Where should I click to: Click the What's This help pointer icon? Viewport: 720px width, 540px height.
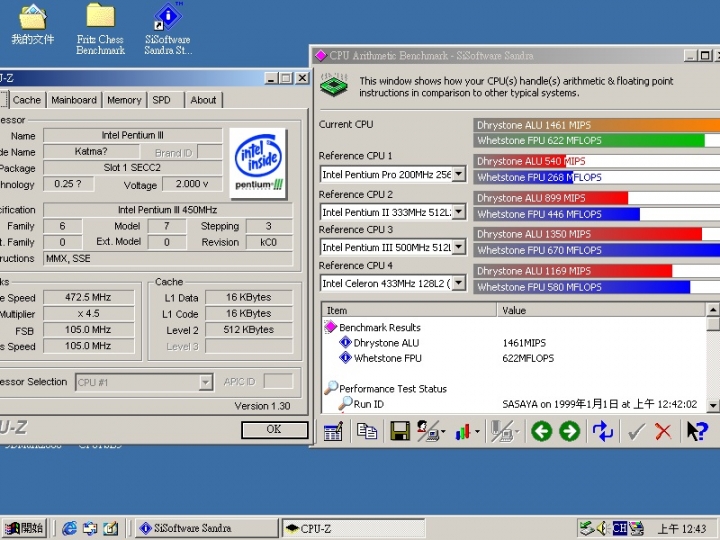click(697, 431)
